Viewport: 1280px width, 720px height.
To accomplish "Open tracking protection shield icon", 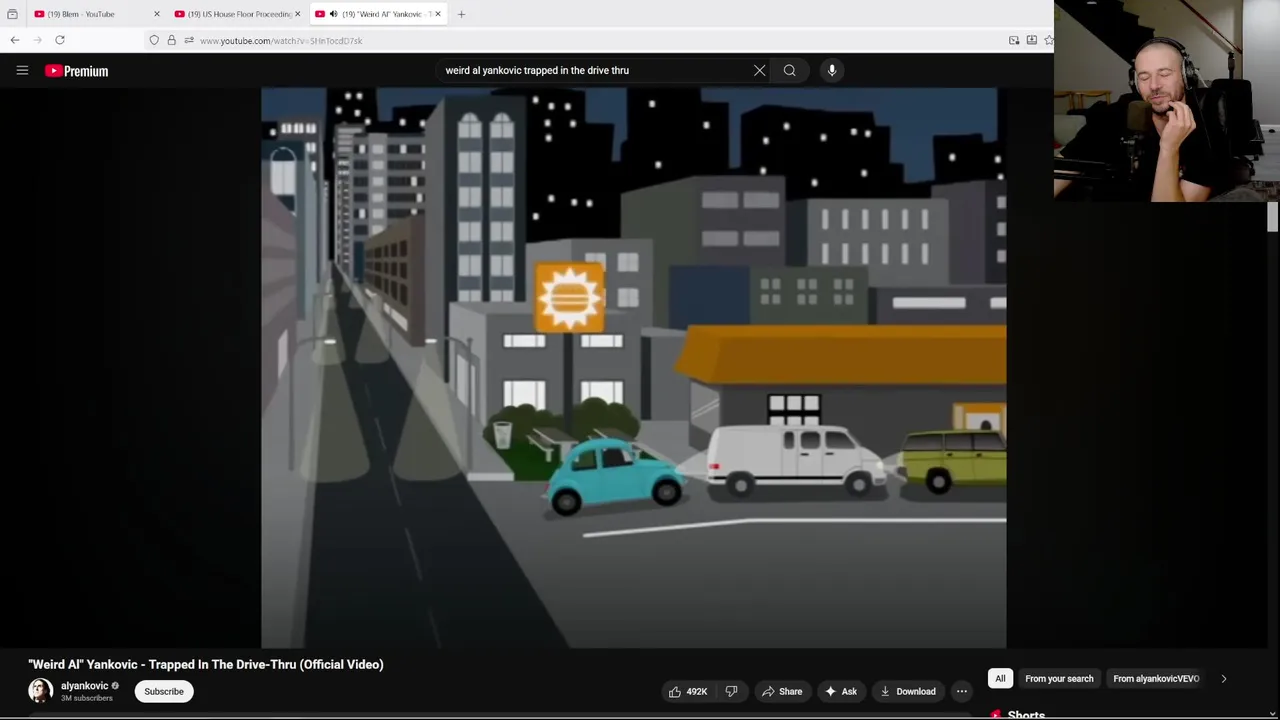I will pyautogui.click(x=154, y=40).
